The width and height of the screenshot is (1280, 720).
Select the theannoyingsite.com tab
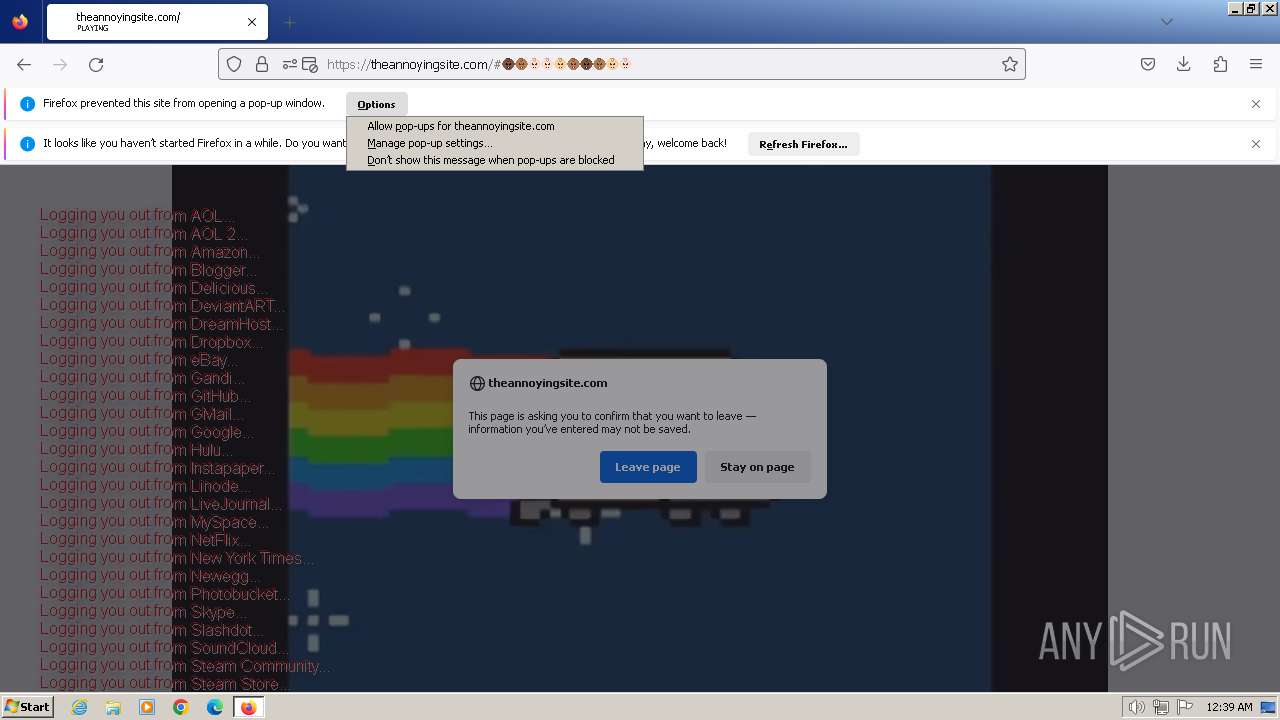(x=155, y=22)
